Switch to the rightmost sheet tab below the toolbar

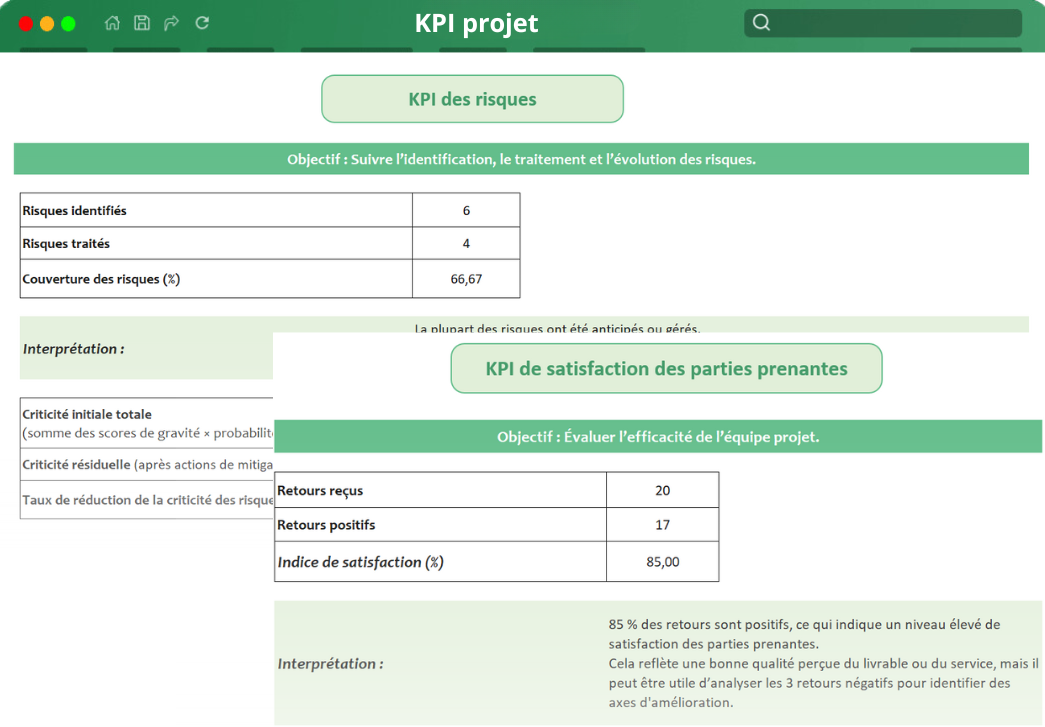(x=965, y=46)
